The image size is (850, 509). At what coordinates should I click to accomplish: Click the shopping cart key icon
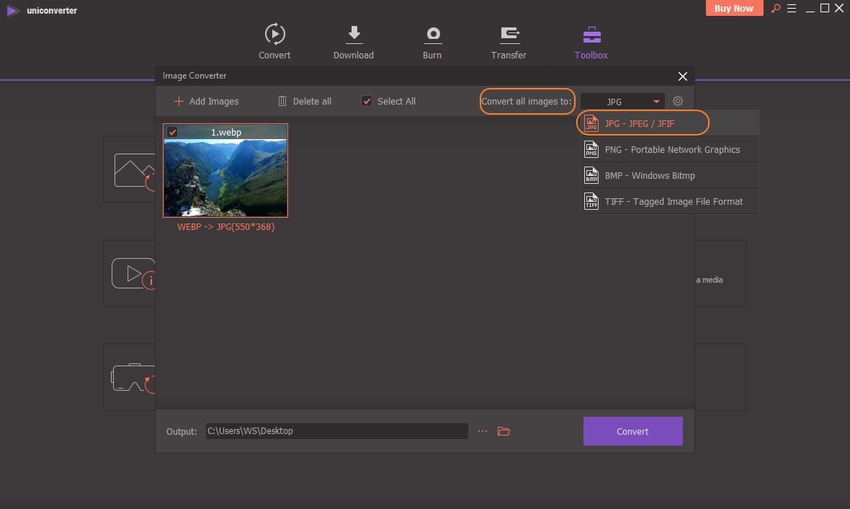coord(774,8)
